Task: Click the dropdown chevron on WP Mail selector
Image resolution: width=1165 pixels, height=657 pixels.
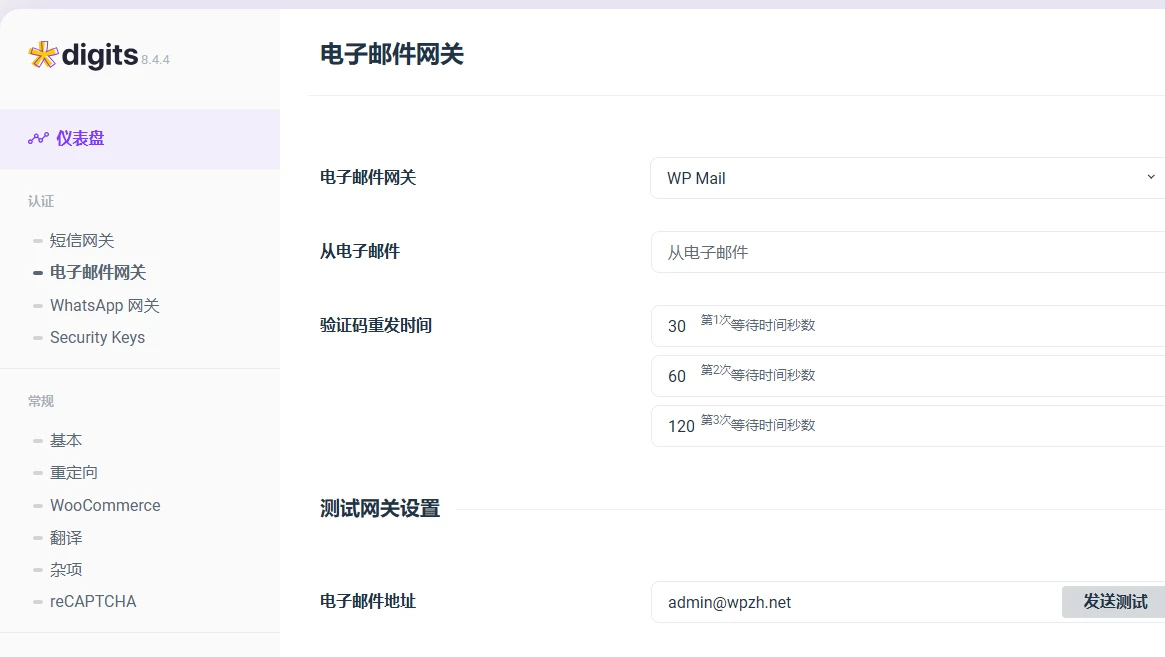Action: coord(1150,177)
